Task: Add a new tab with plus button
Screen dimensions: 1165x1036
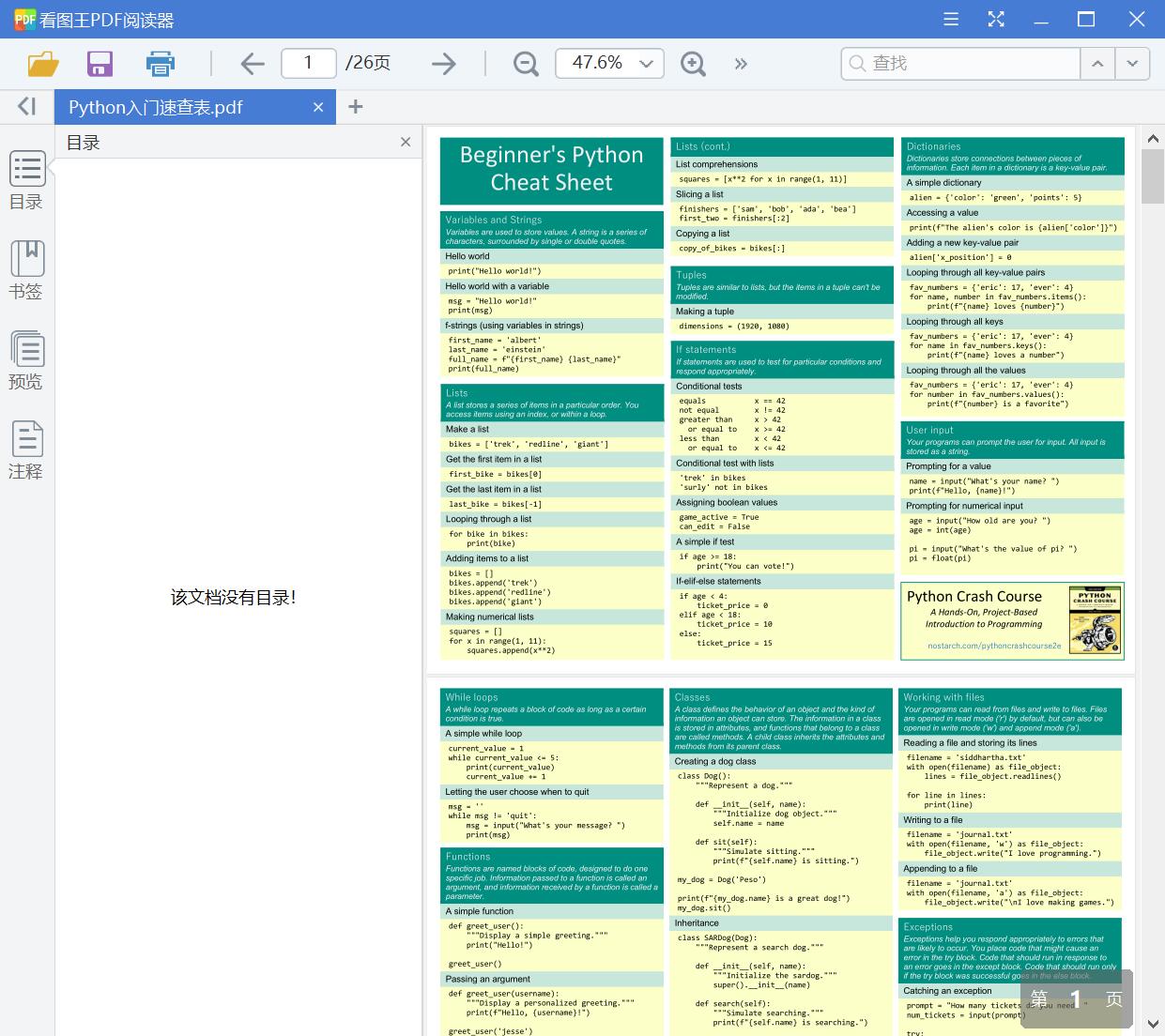Action: (x=355, y=107)
